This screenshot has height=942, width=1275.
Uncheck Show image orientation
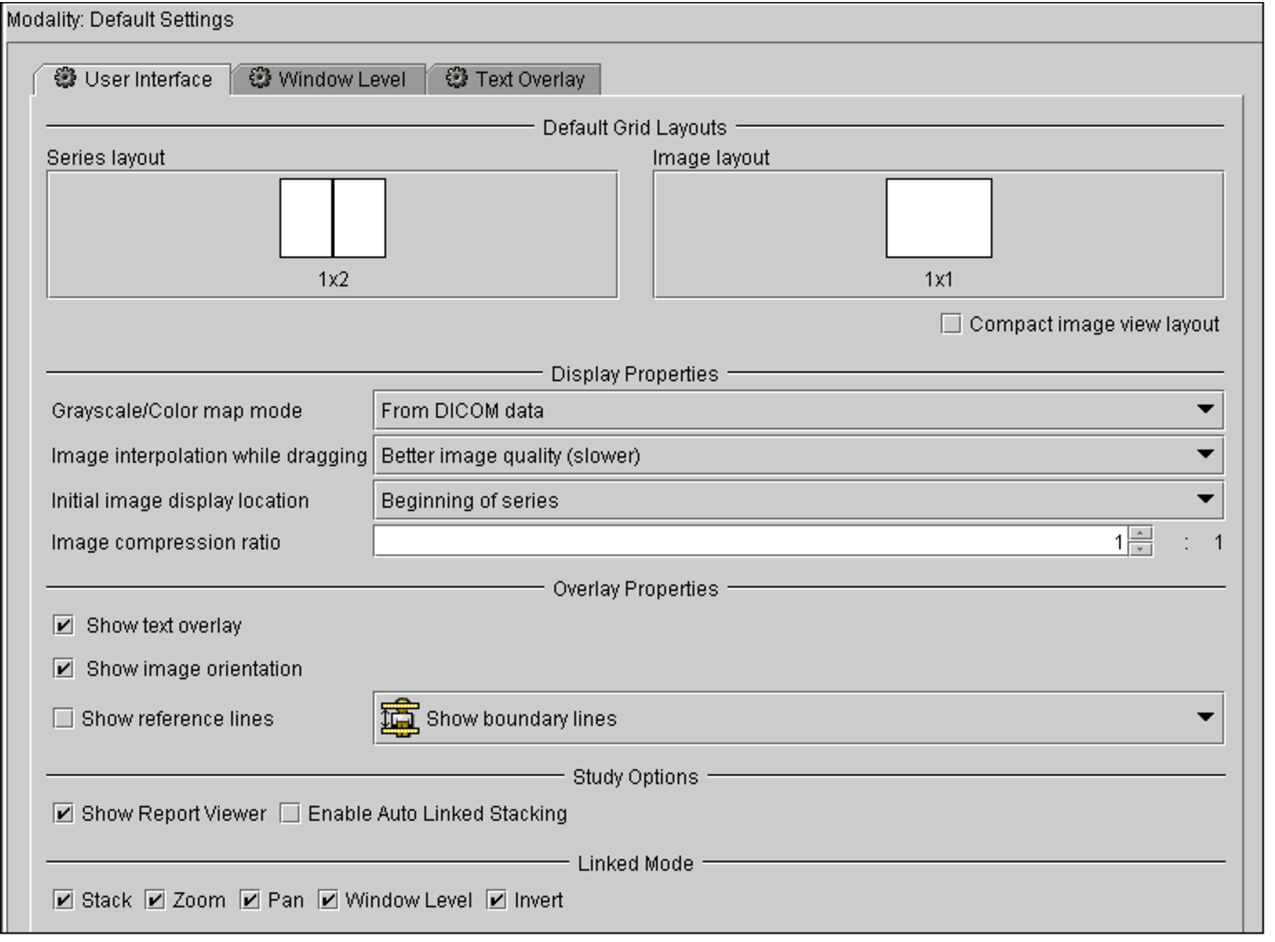point(64,669)
